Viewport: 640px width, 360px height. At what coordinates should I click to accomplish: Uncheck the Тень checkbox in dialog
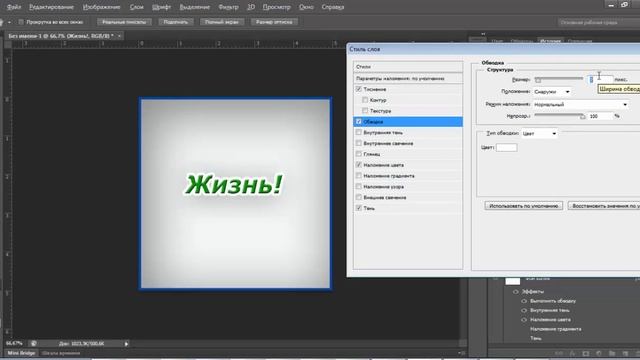[359, 208]
